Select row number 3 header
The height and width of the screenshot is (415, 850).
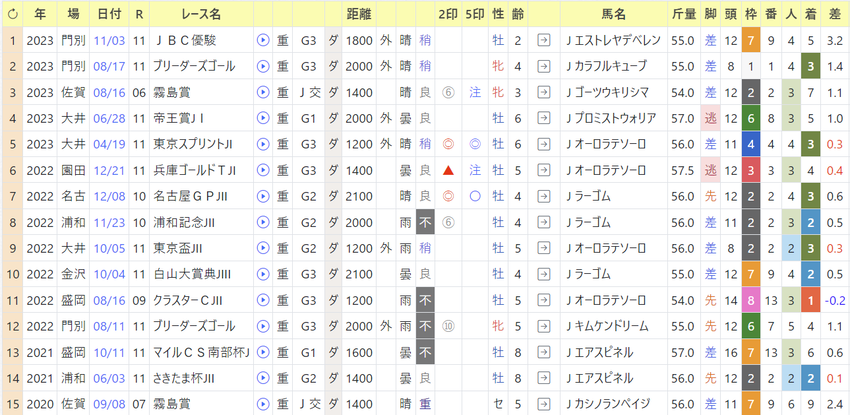(x=12, y=92)
